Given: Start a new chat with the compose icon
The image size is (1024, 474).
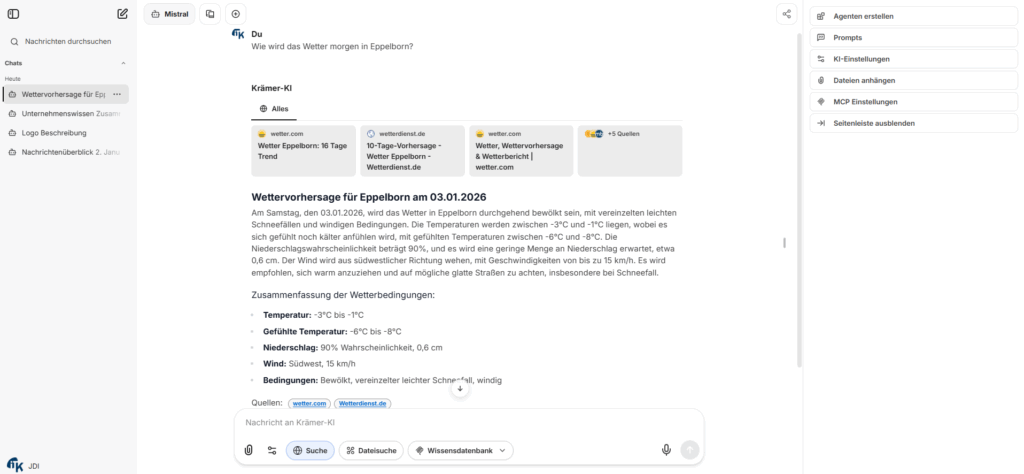Looking at the screenshot, I should (122, 14).
